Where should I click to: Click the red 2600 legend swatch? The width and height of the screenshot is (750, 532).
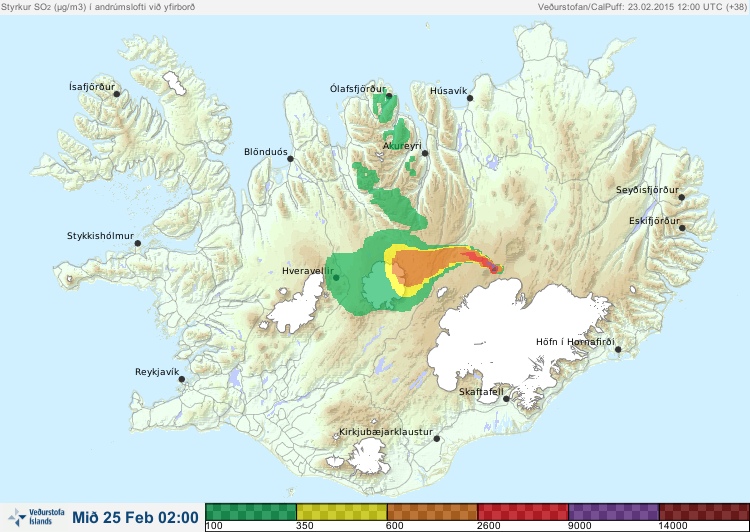coord(523,511)
